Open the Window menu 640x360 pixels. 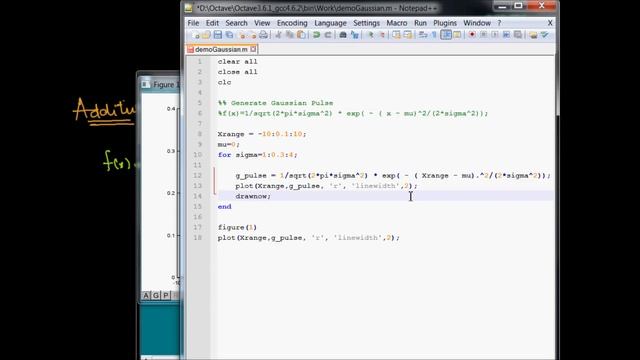477,23
